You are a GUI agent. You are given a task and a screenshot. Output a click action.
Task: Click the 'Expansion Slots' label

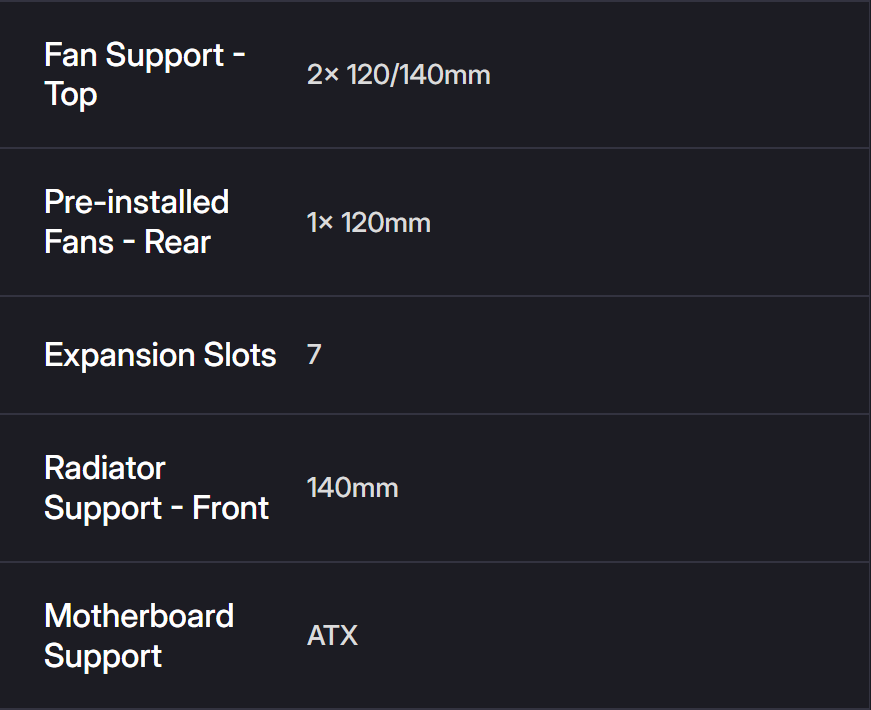(160, 355)
